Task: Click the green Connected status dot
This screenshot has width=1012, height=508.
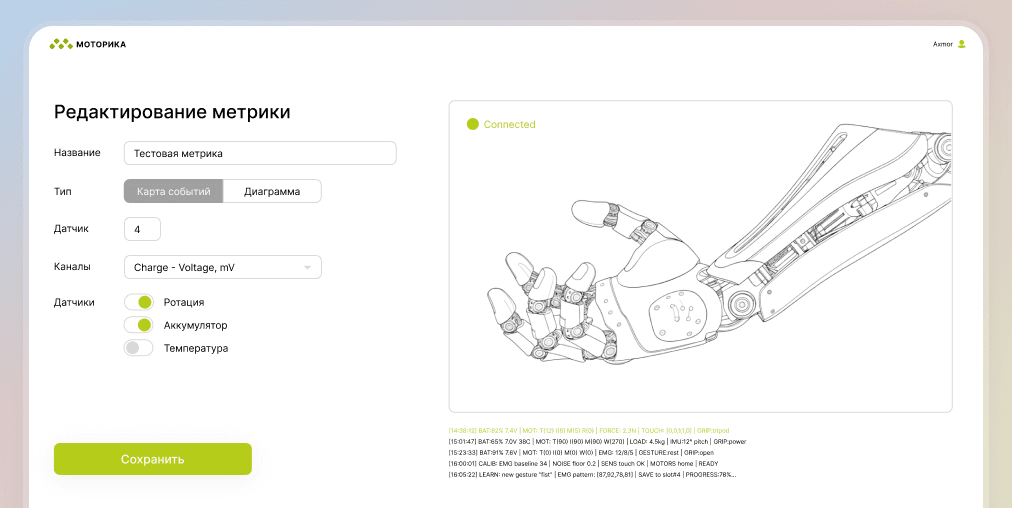Action: 473,124
